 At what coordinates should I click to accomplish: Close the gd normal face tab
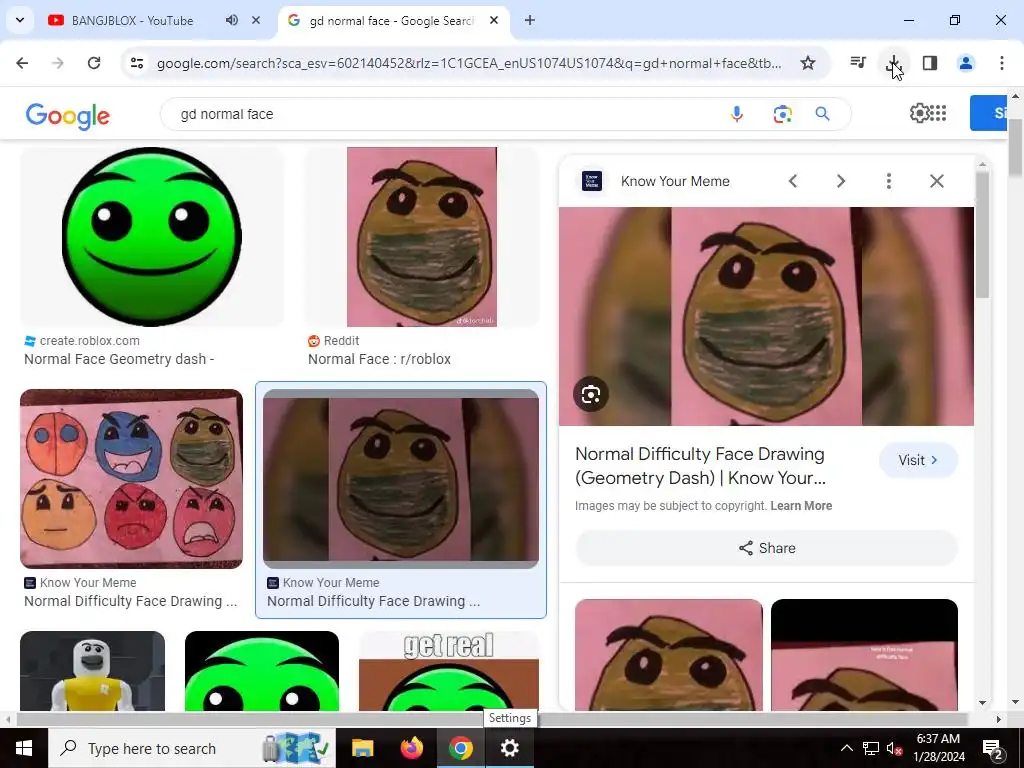[x=494, y=20]
